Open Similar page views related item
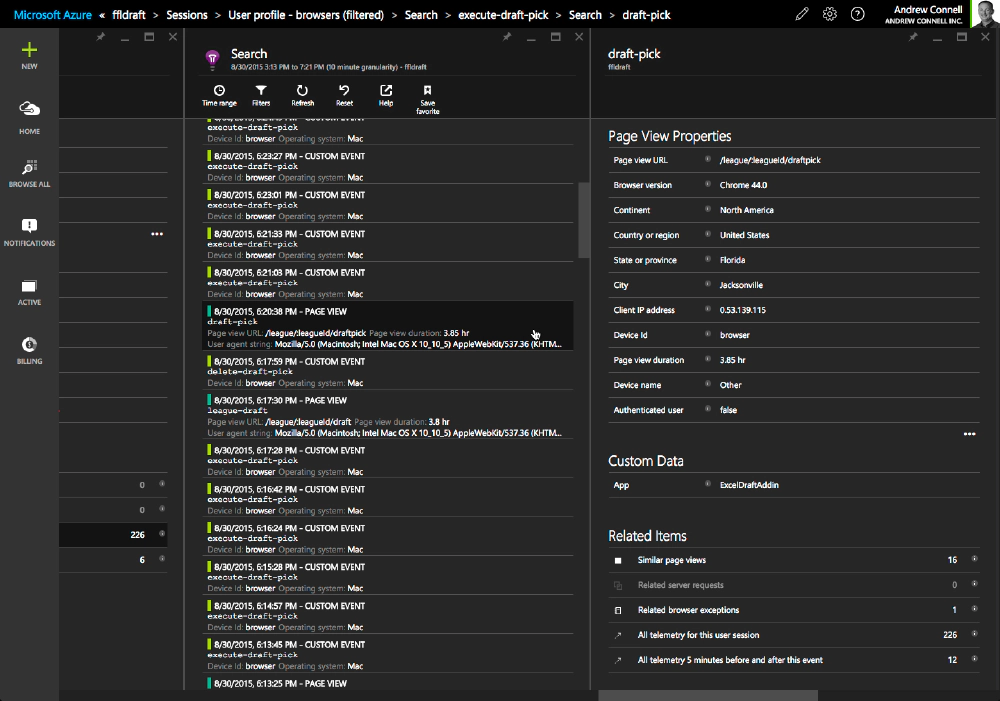Image resolution: width=1000 pixels, height=701 pixels. 794,560
